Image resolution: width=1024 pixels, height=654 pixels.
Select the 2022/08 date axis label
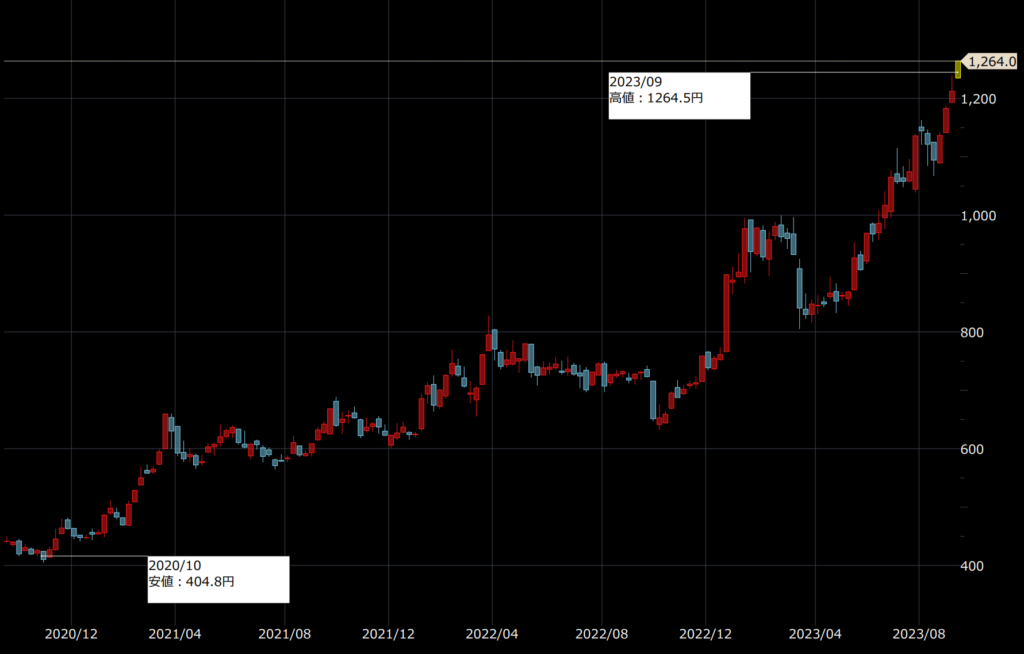point(601,634)
